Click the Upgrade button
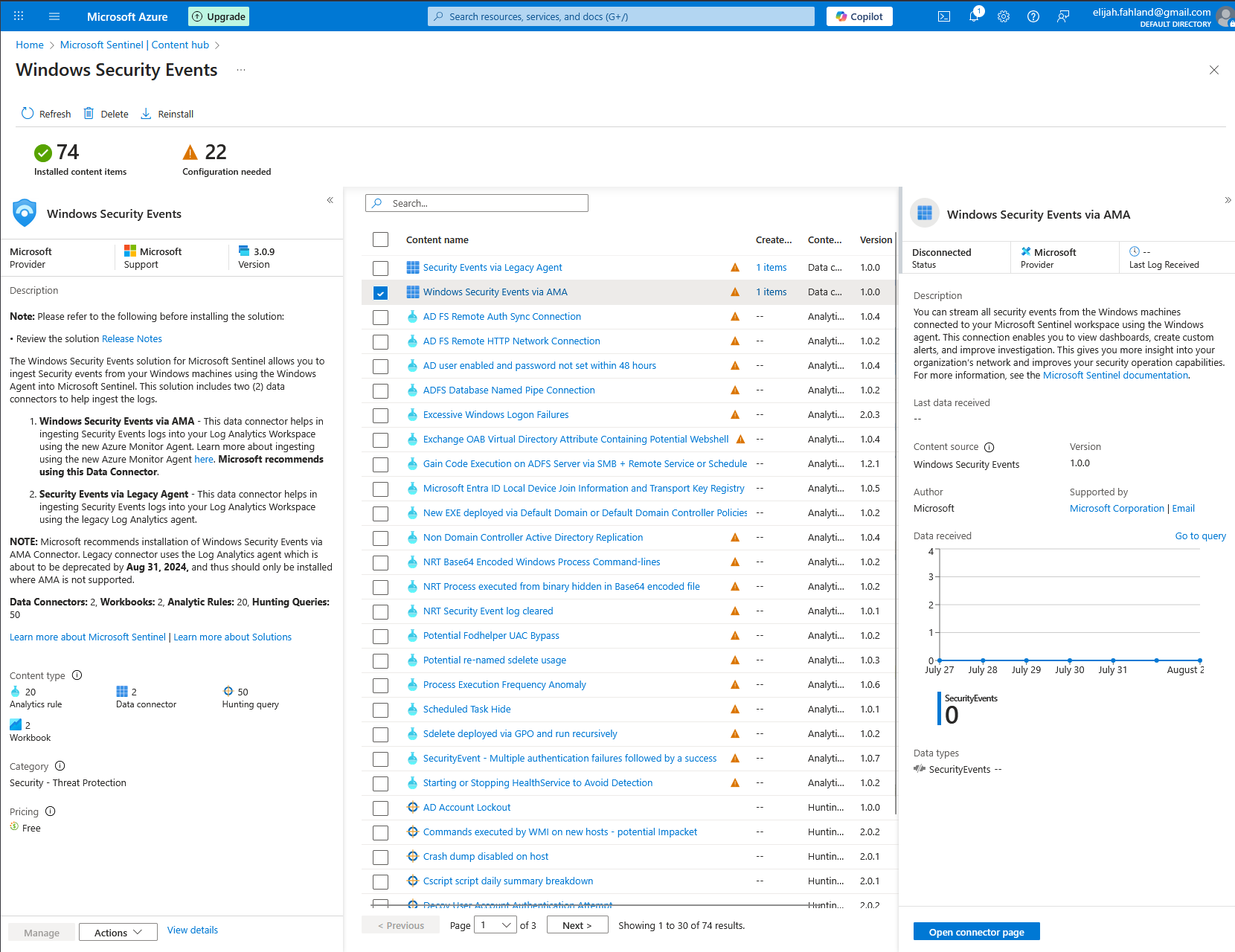 [219, 16]
